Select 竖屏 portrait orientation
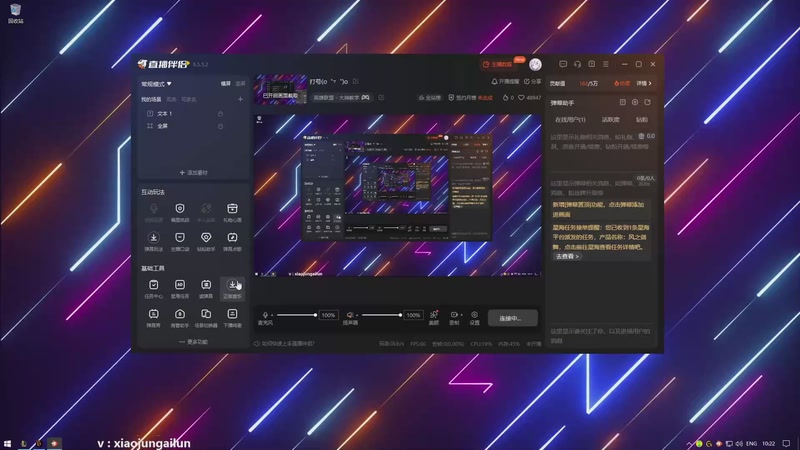800x450 pixels. [240, 84]
